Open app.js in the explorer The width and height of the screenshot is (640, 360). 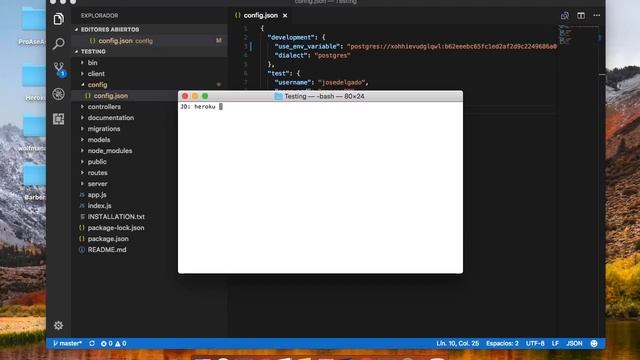97,195
